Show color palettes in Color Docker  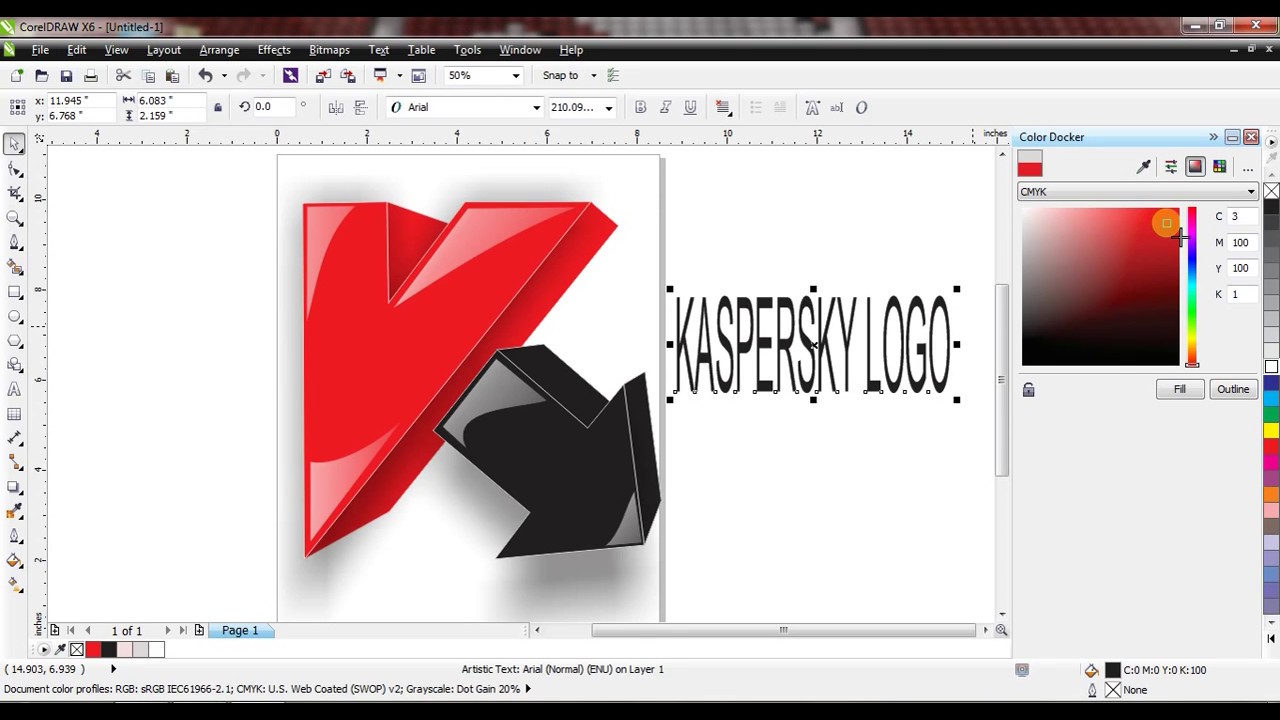click(1220, 167)
